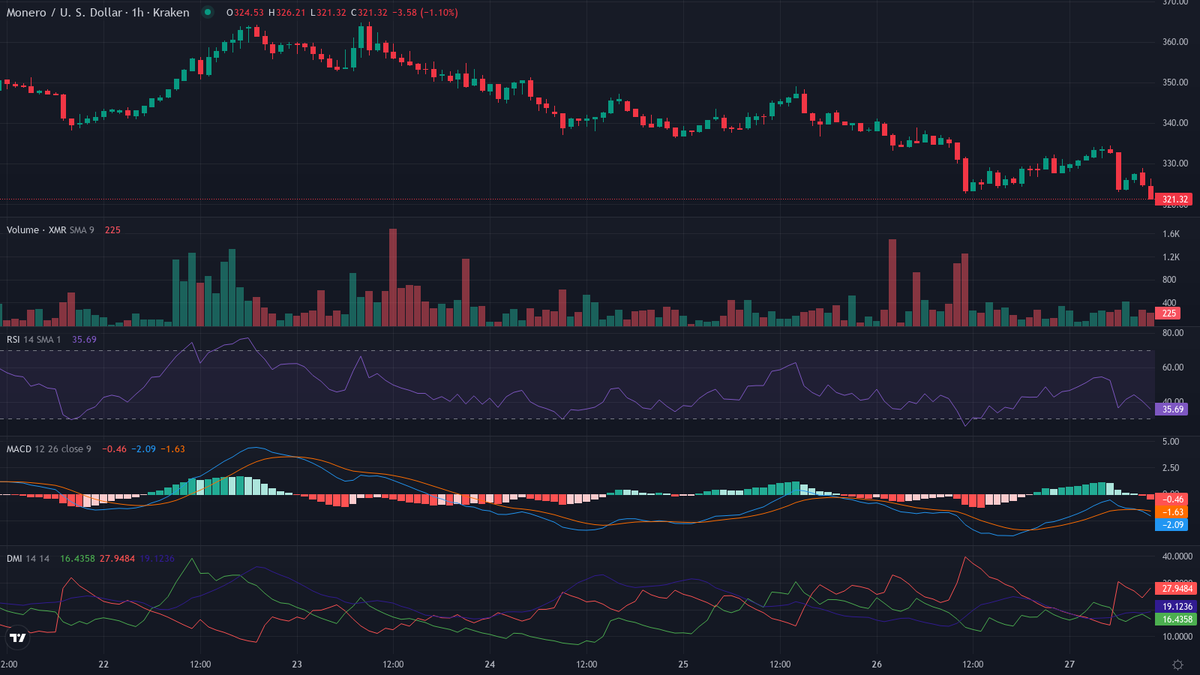This screenshot has height=675, width=1200.
Task: Click the O324.53 open price value
Action: 245,12
